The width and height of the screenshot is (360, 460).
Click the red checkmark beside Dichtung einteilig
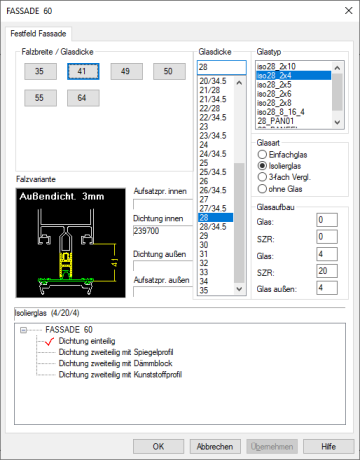50,341
